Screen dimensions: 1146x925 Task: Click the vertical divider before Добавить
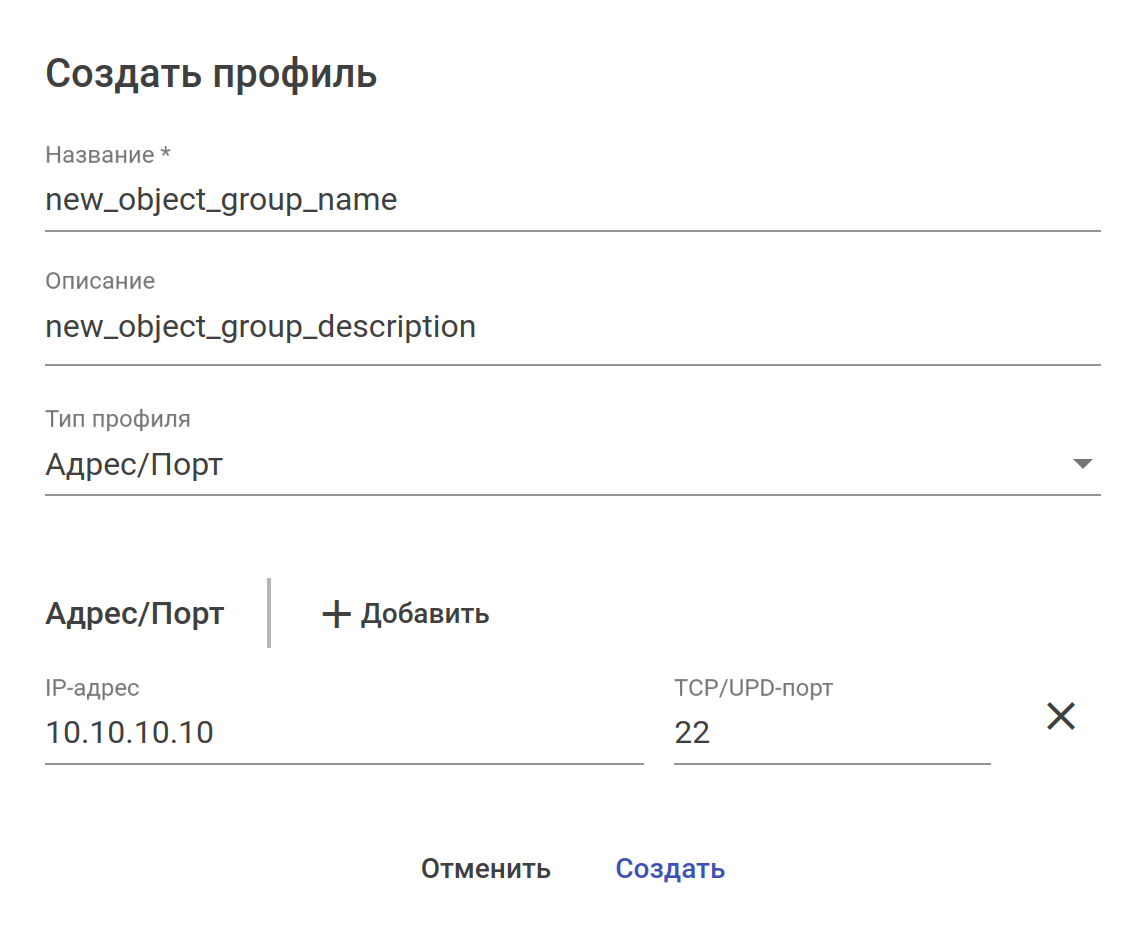[269, 612]
